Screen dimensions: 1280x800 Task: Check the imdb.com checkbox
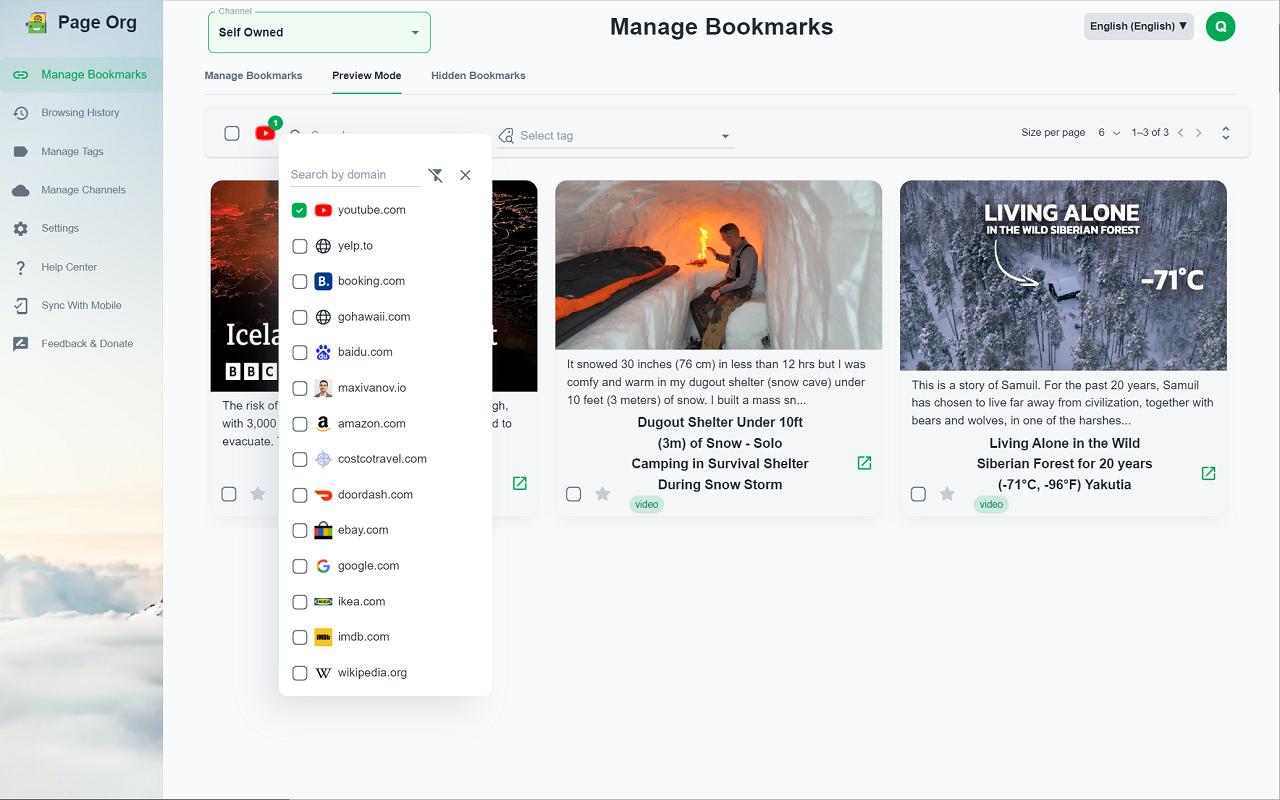coord(299,637)
